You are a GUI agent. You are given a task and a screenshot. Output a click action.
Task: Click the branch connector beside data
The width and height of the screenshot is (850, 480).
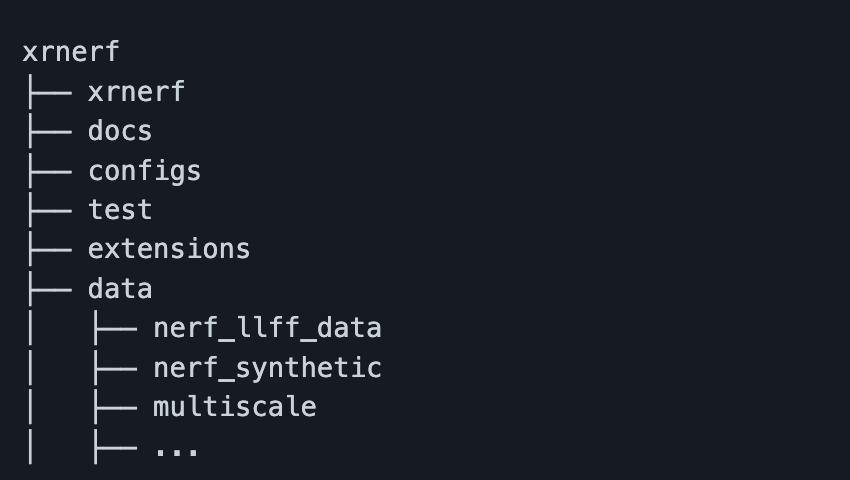click(x=47, y=289)
